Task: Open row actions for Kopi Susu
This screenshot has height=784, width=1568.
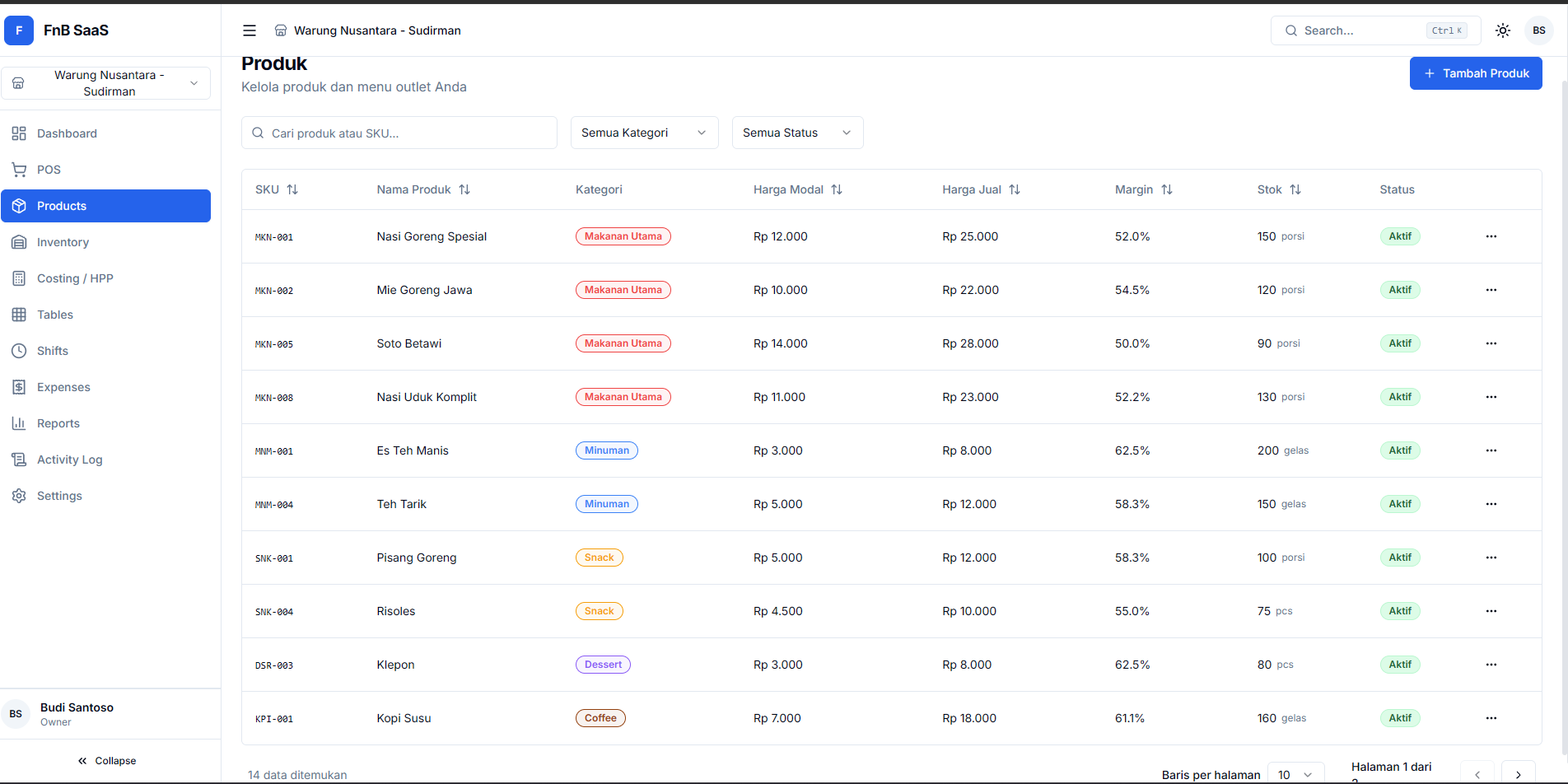Action: pos(1491,718)
